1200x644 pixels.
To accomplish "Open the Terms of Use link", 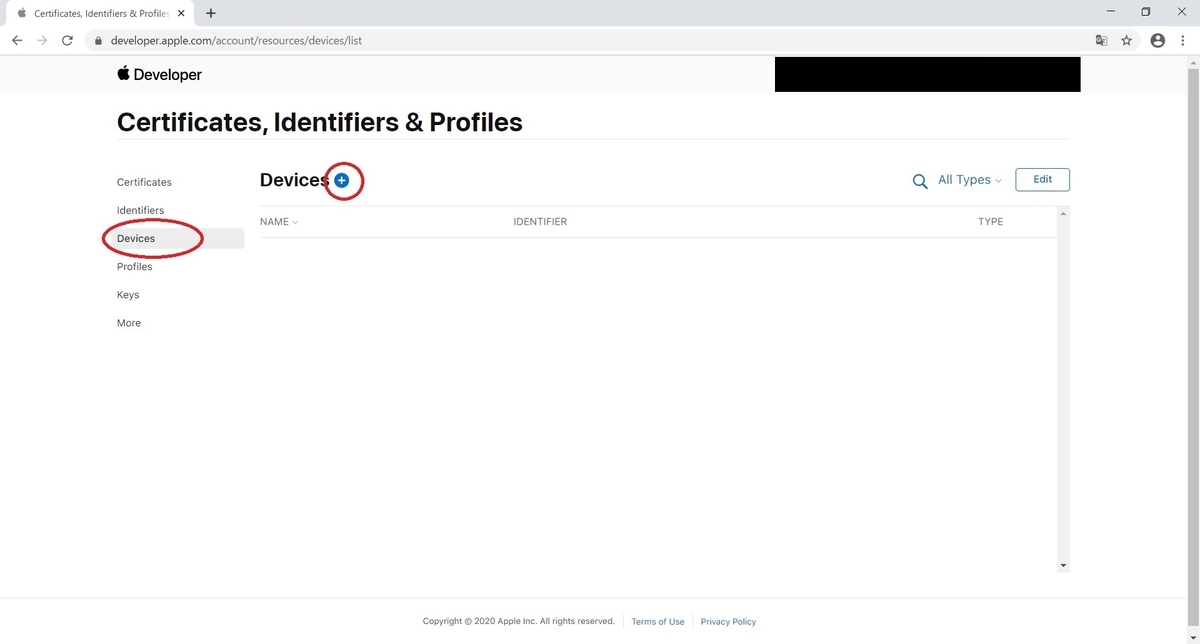I will click(x=658, y=622).
